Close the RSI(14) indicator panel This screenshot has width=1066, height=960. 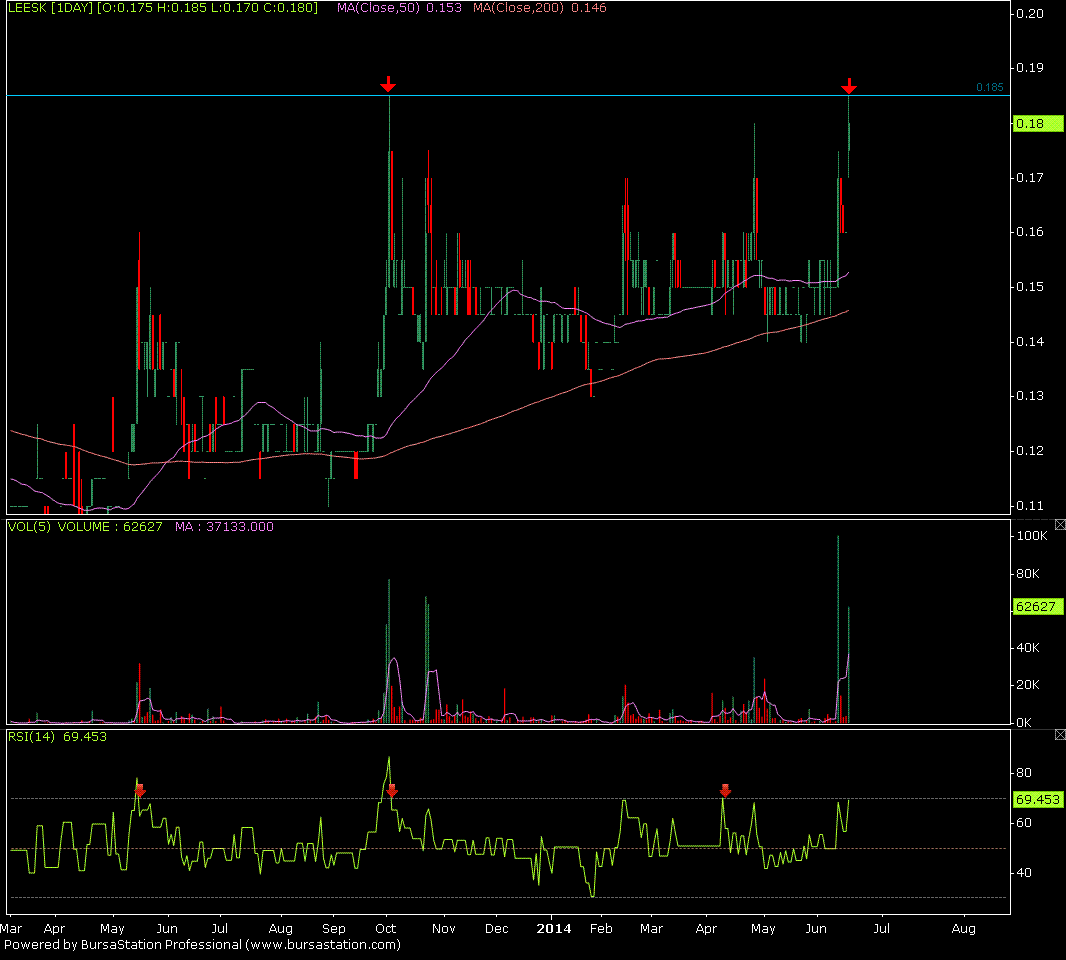[x=1060, y=734]
